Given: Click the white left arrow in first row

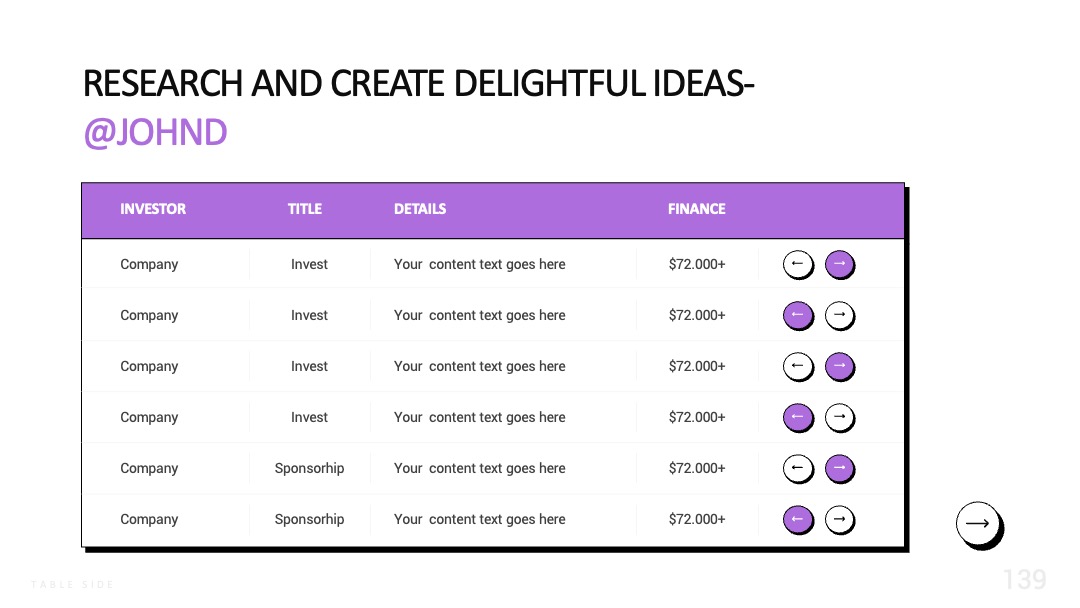Looking at the screenshot, I should point(798,264).
